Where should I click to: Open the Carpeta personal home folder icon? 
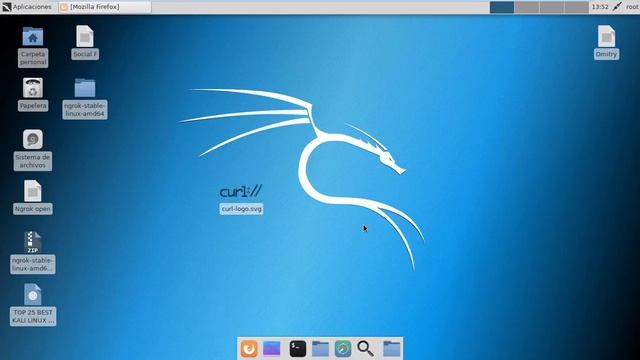33,37
